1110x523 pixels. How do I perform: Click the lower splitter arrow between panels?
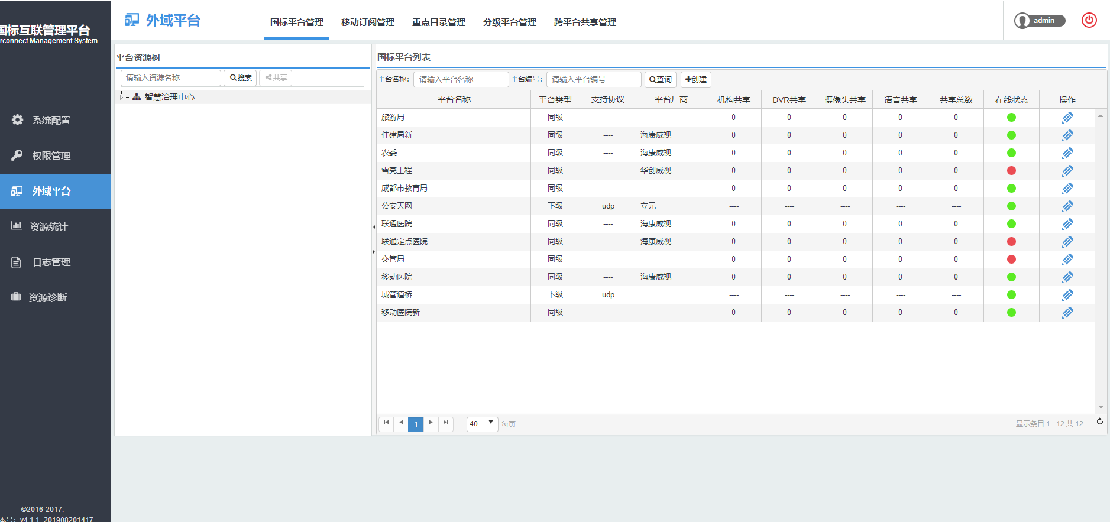click(373, 251)
